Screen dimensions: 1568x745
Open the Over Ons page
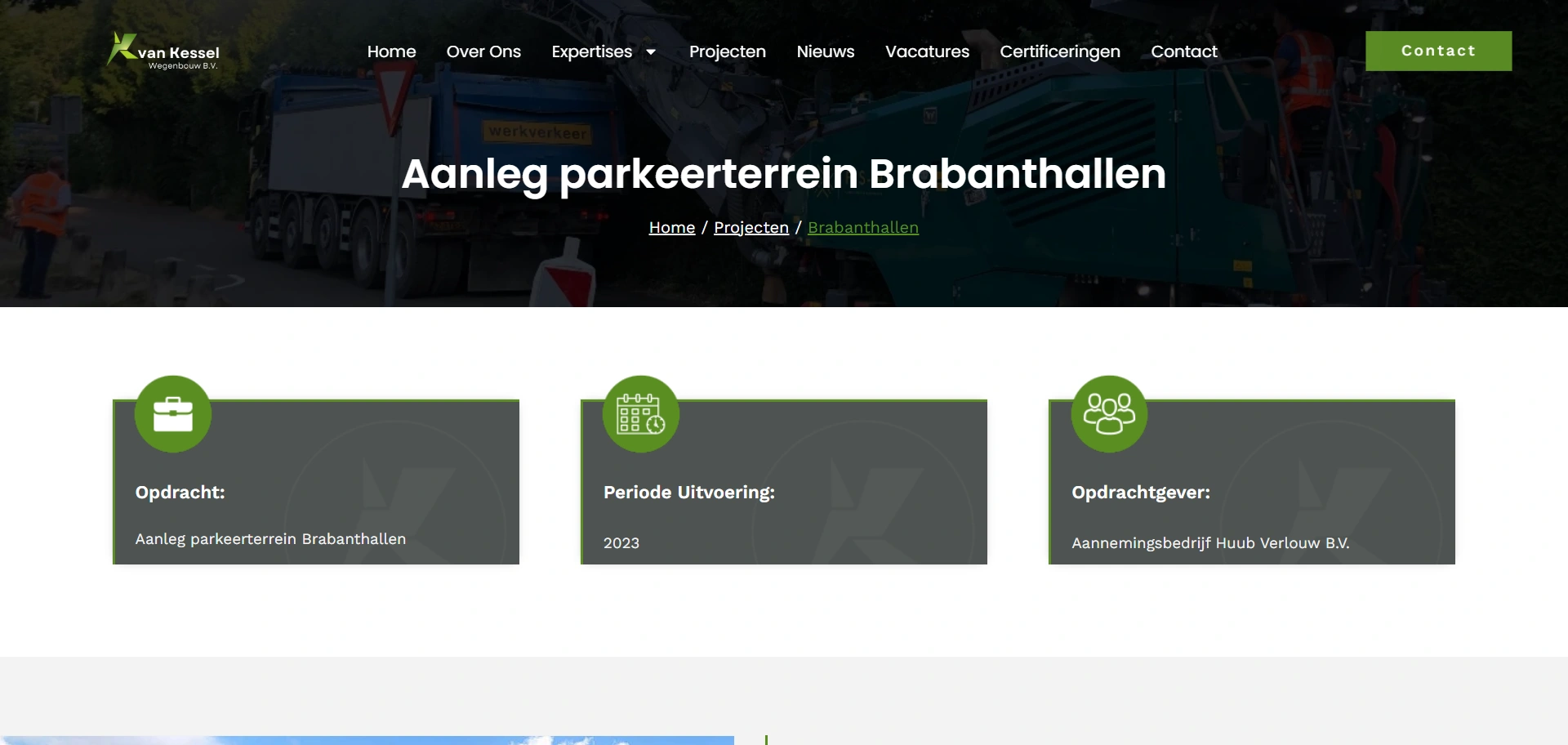click(x=483, y=51)
